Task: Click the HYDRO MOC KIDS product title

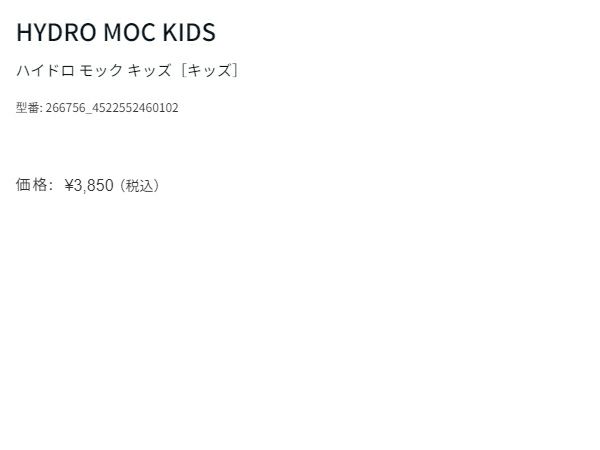Action: (x=116, y=32)
